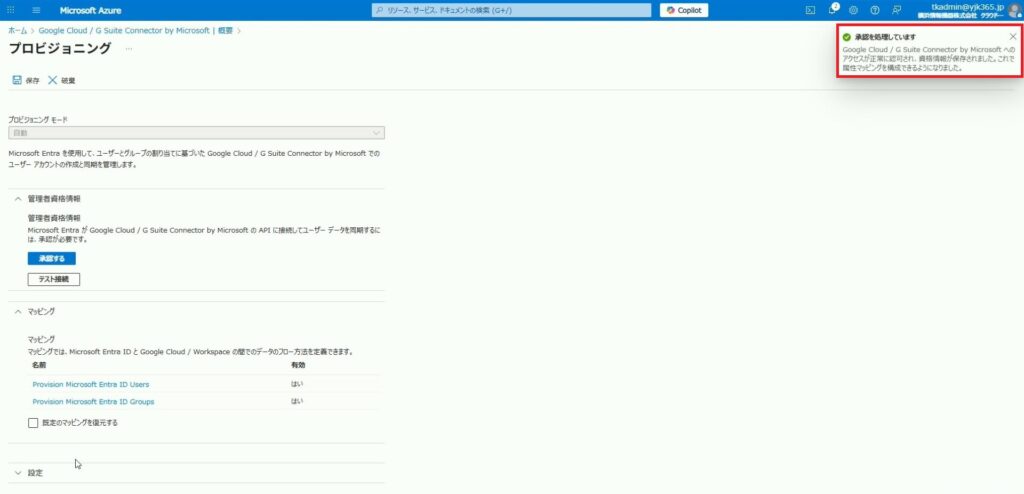
Task: Open the app launcher waffle icon
Action: [11, 10]
